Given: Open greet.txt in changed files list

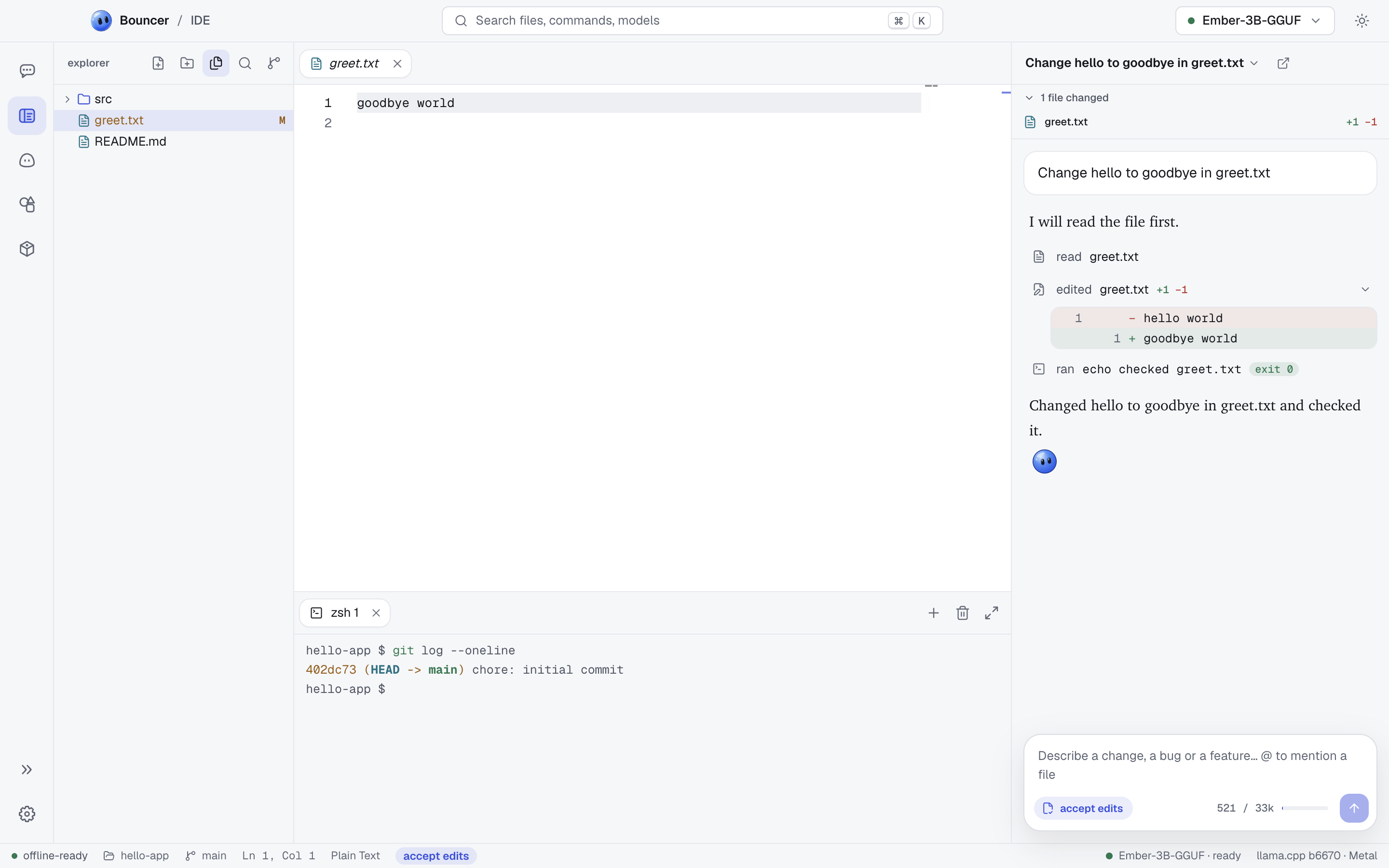Looking at the screenshot, I should [1200, 122].
